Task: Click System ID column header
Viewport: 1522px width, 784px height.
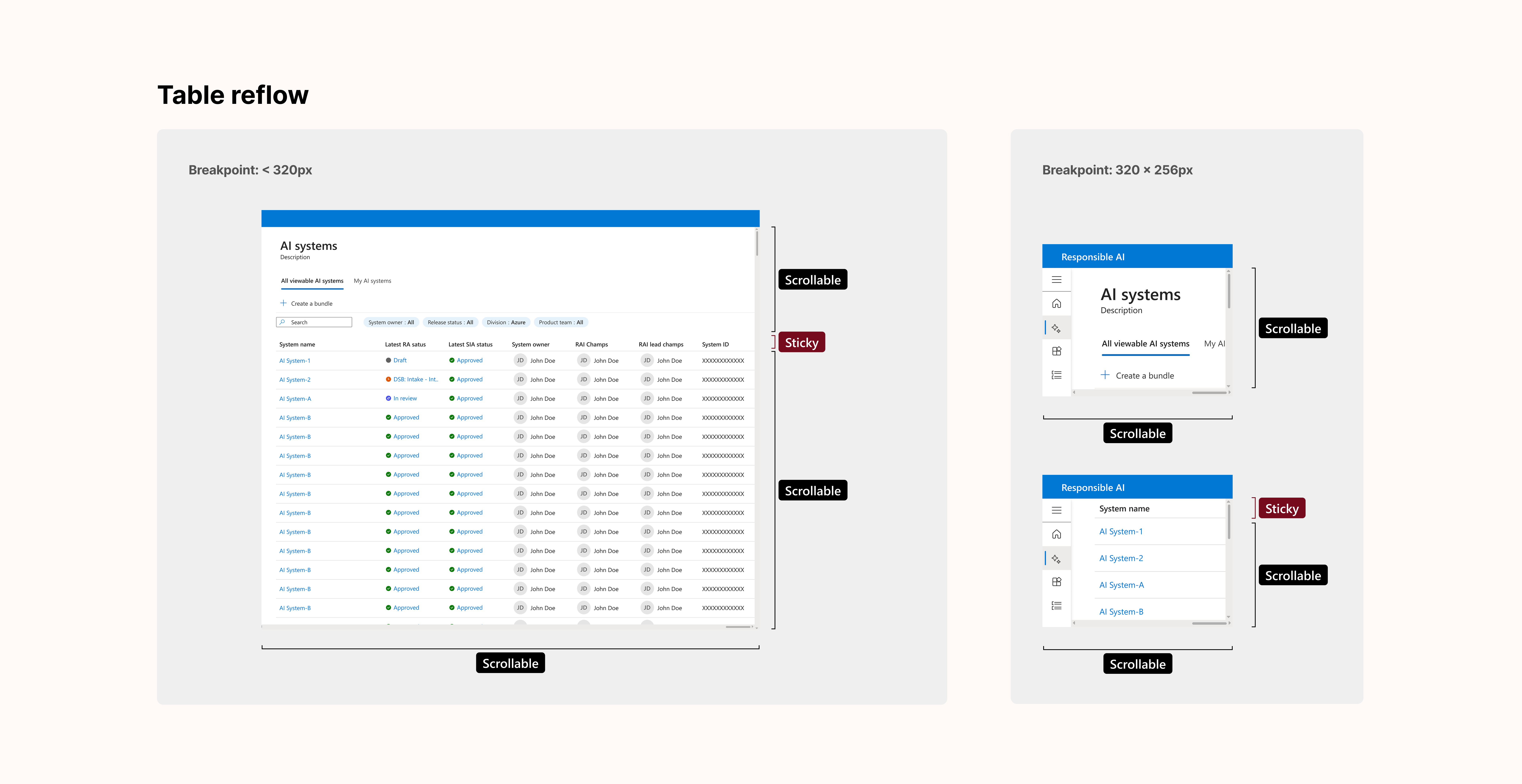Action: click(x=715, y=344)
